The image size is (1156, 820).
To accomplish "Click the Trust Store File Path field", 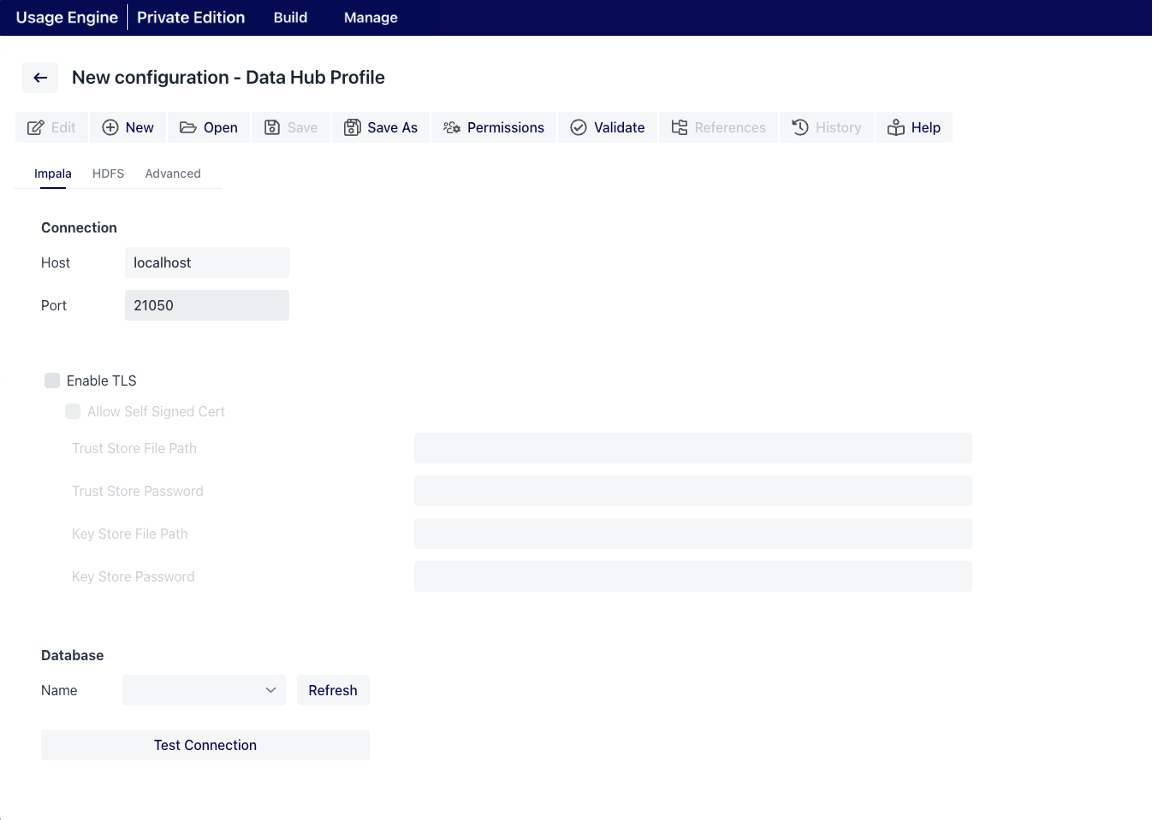I will 692,449.
